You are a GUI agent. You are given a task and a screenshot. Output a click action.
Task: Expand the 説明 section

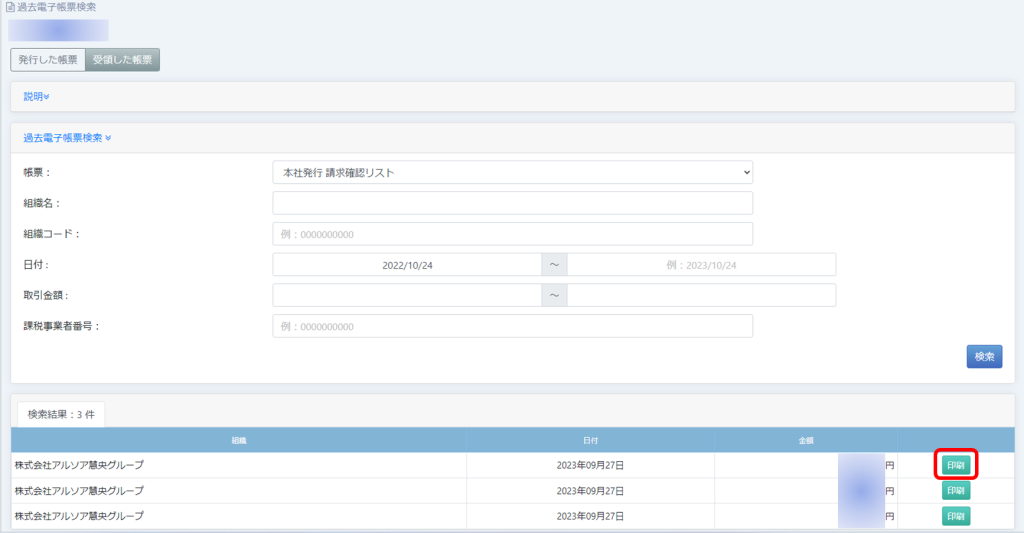coord(36,97)
